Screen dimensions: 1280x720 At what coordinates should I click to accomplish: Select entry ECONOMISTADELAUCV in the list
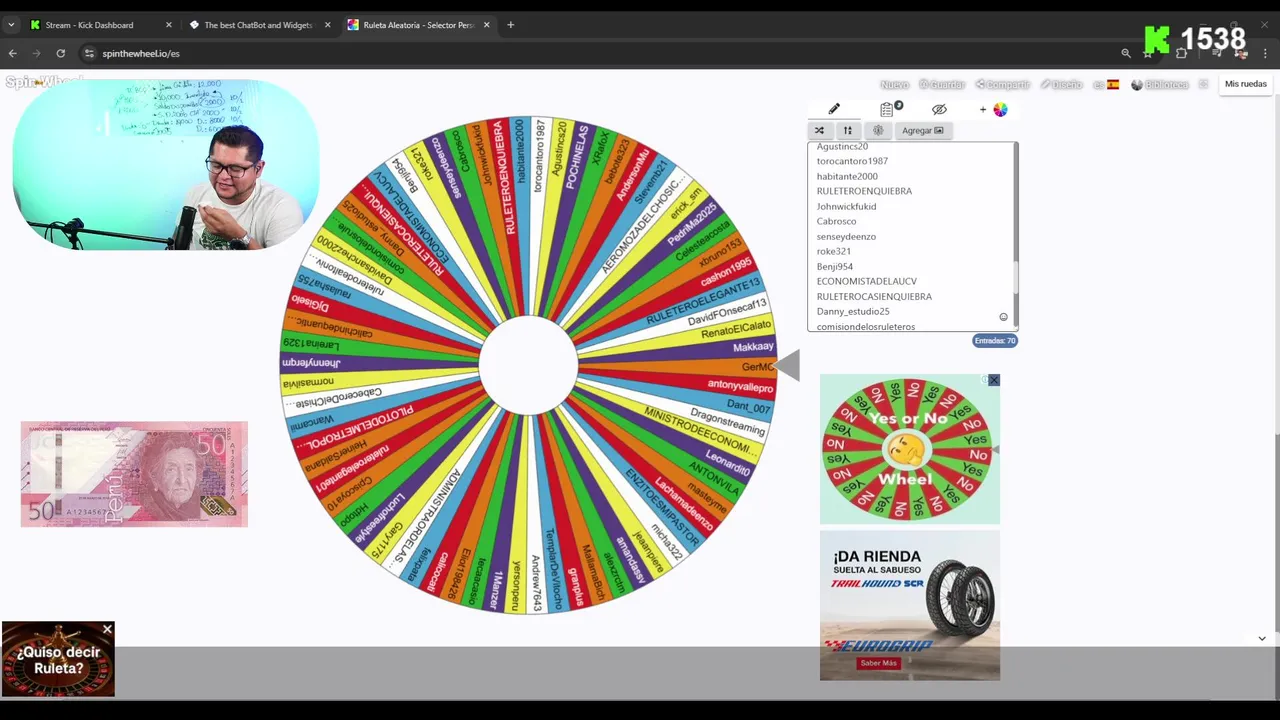866,281
